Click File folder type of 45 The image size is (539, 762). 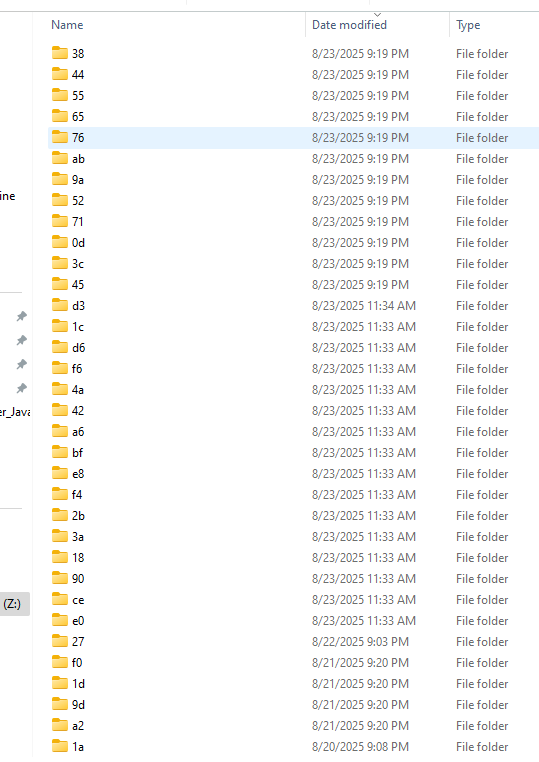pos(482,284)
